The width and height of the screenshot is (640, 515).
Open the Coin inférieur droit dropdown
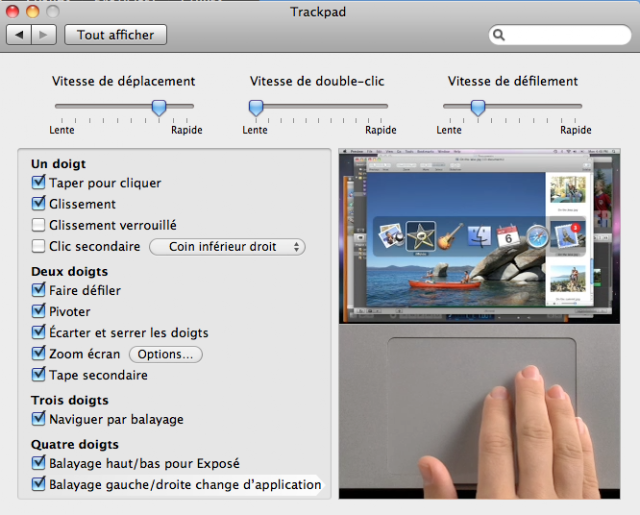tap(227, 247)
